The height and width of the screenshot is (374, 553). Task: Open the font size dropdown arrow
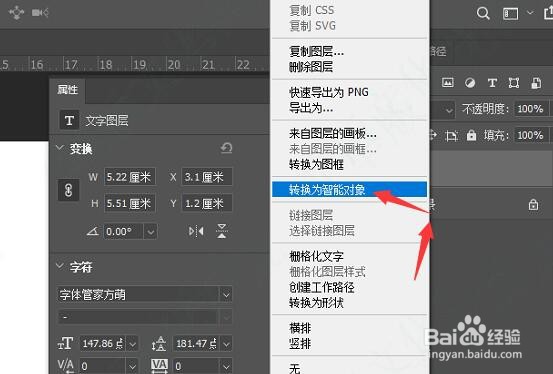tap(132, 344)
